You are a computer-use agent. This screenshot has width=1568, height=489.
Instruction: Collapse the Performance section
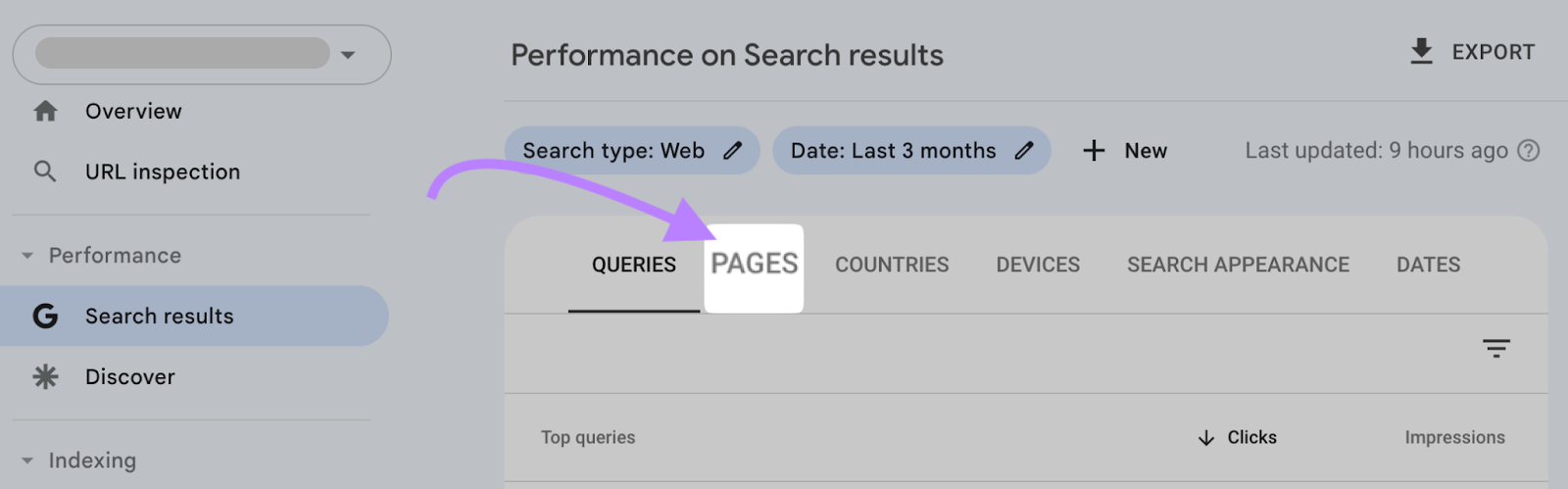(x=27, y=256)
